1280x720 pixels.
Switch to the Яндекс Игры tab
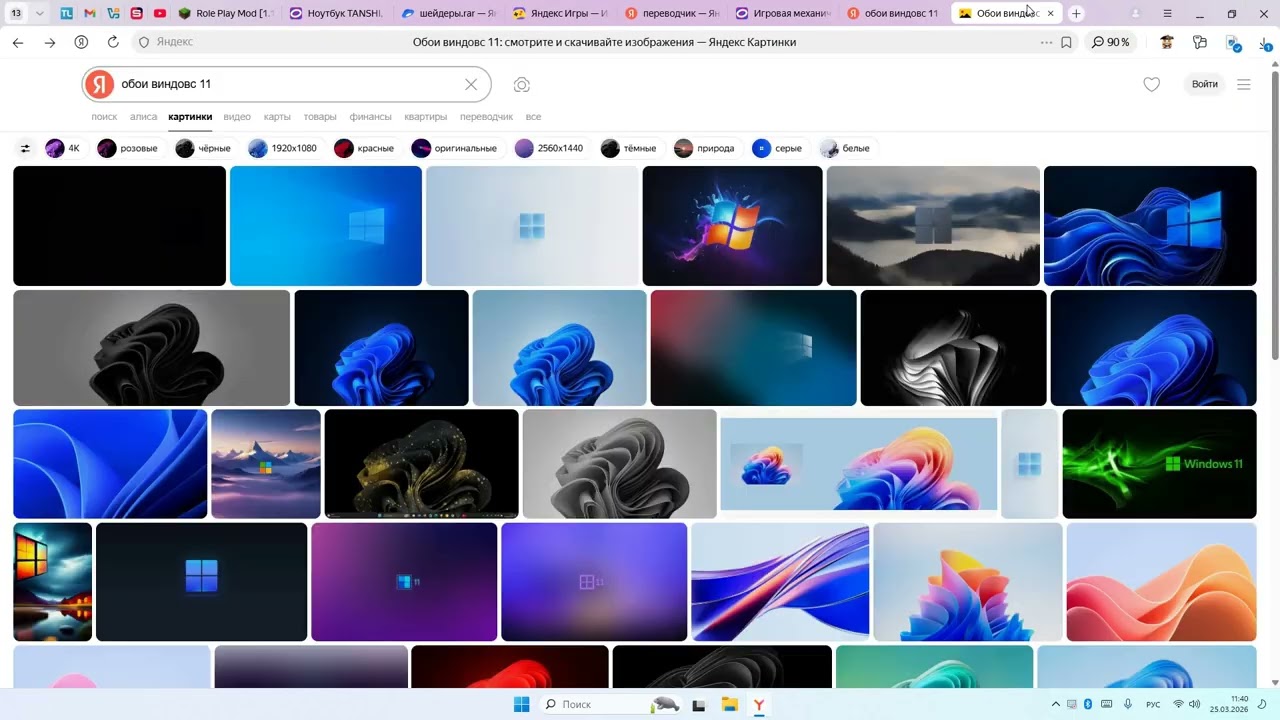[x=561, y=14]
